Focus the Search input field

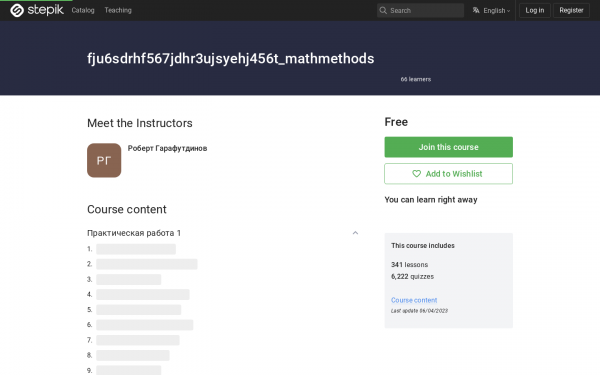(x=420, y=10)
